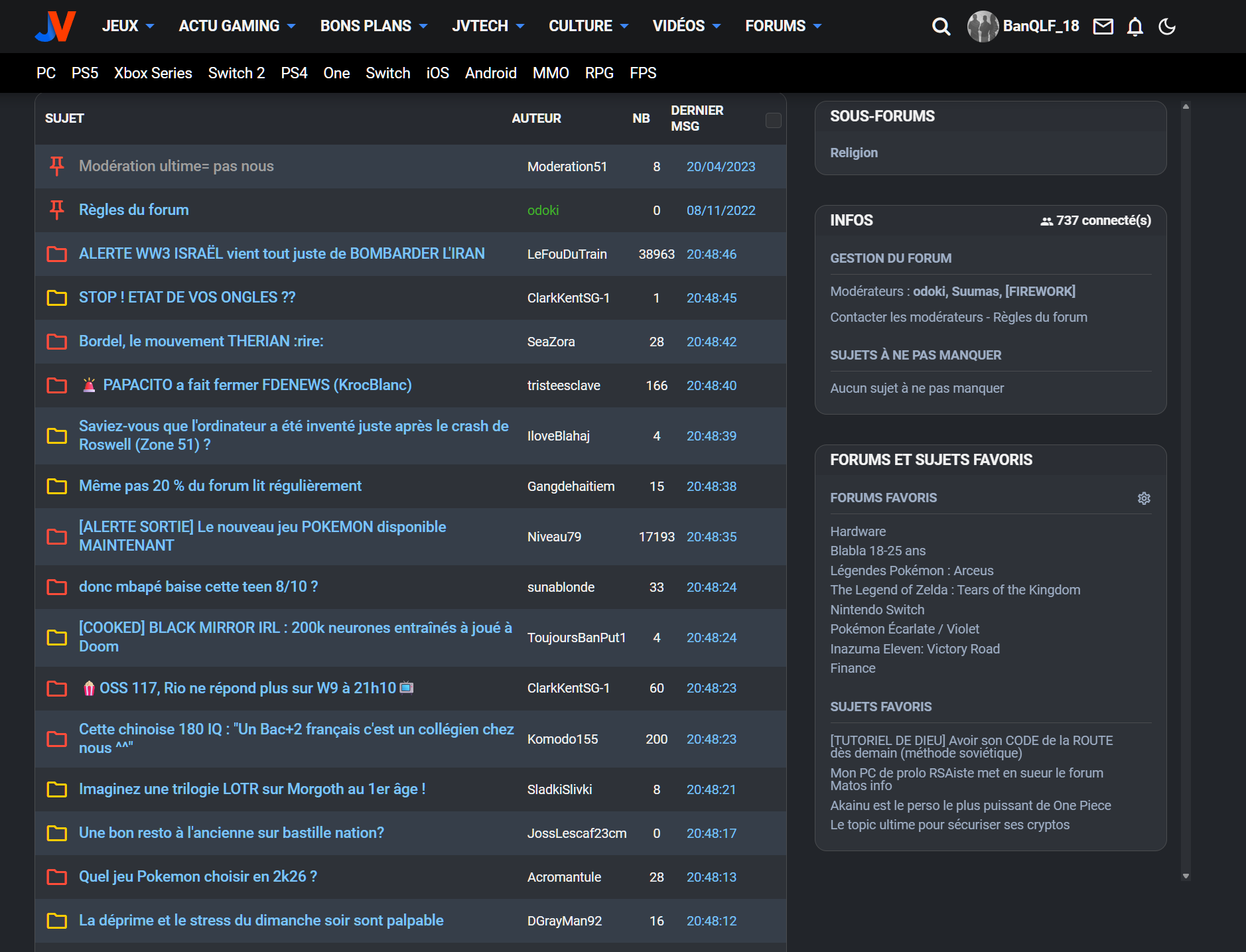This screenshot has height=952, width=1246.
Task: Click the pin icon beside Règles du forum
Action: point(57,210)
